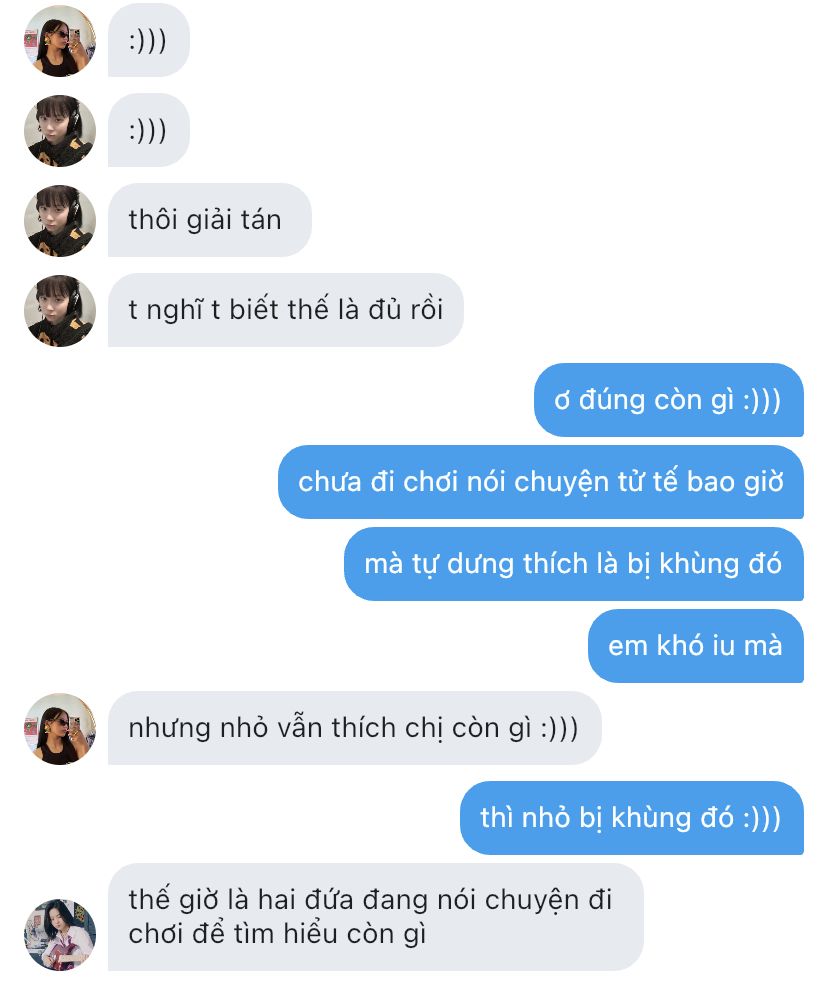The width and height of the screenshot is (828, 981).
Task: Click the words 'giải tán' in gray bubble
Action: pos(234,221)
